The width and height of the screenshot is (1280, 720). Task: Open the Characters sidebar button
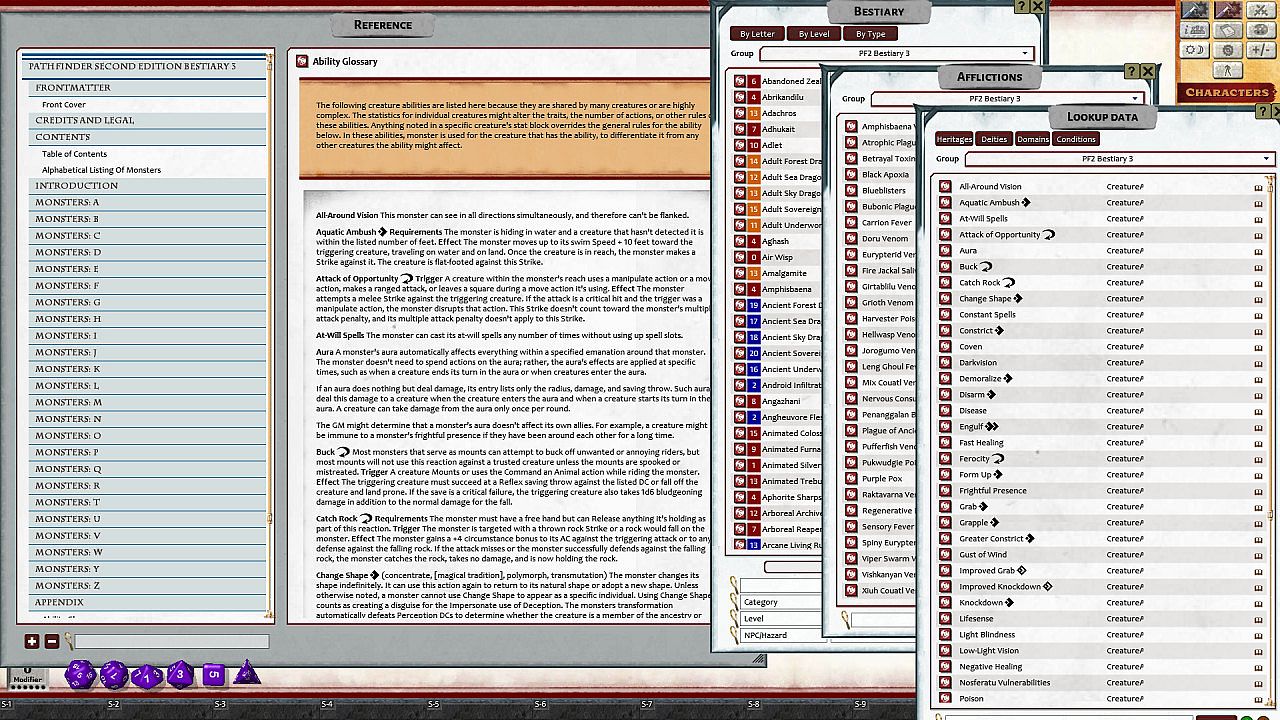click(x=1227, y=92)
